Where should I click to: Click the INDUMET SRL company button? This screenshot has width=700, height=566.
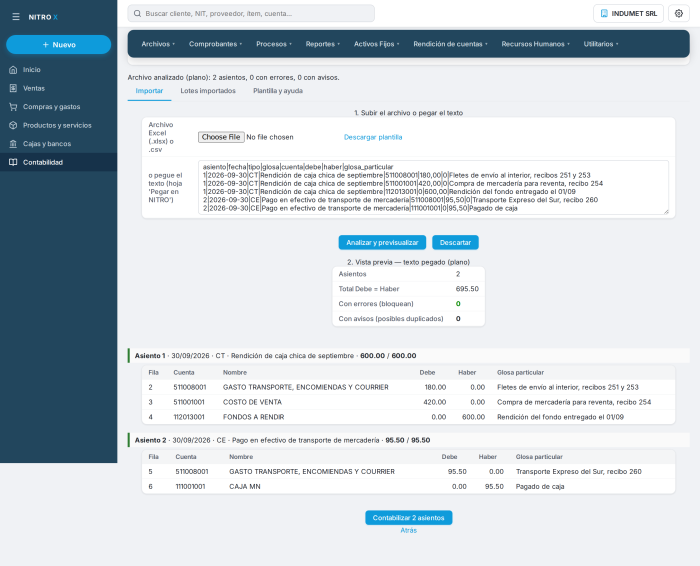pos(628,13)
